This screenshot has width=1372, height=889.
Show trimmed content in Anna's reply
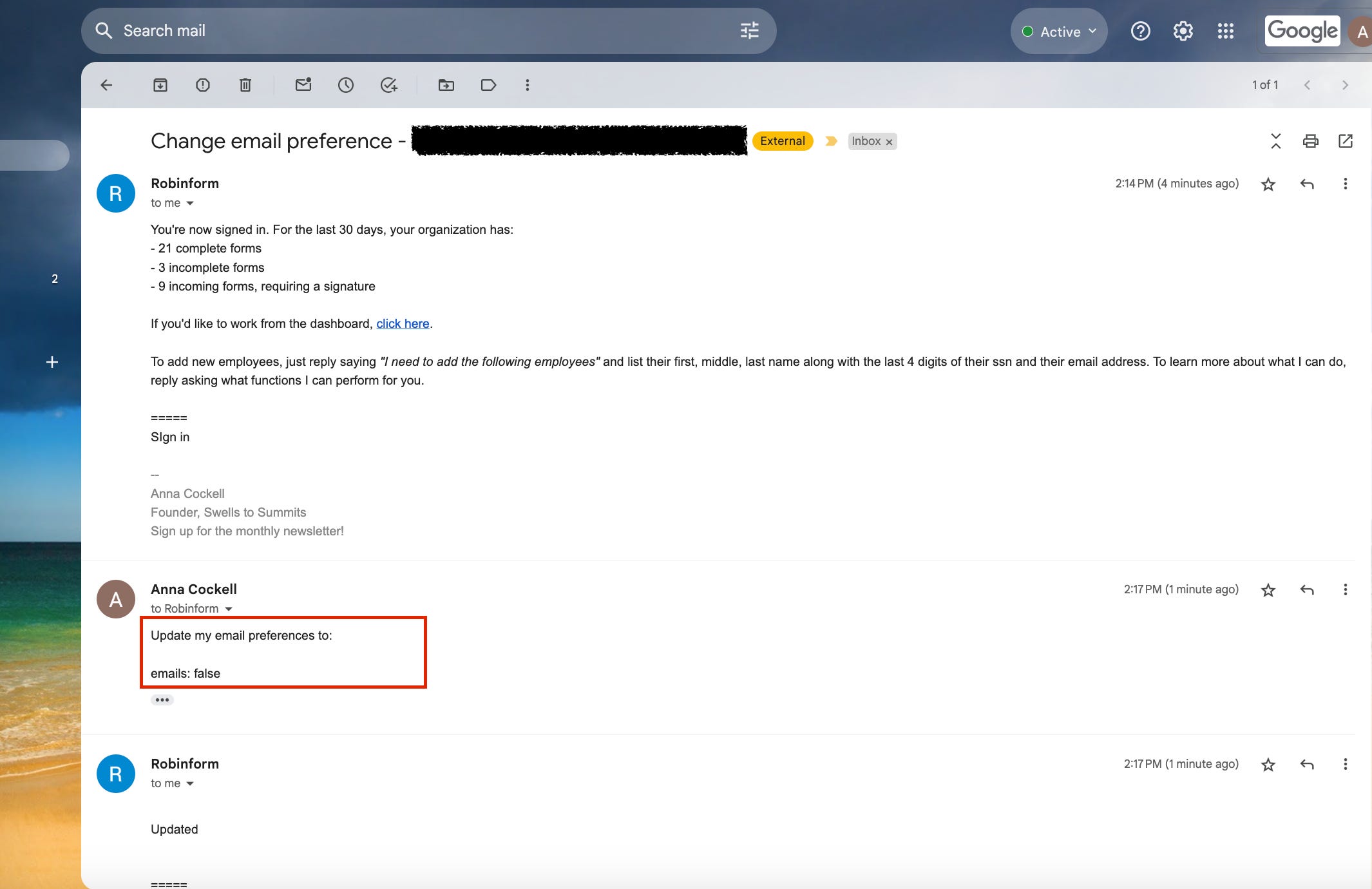pyautogui.click(x=162, y=700)
